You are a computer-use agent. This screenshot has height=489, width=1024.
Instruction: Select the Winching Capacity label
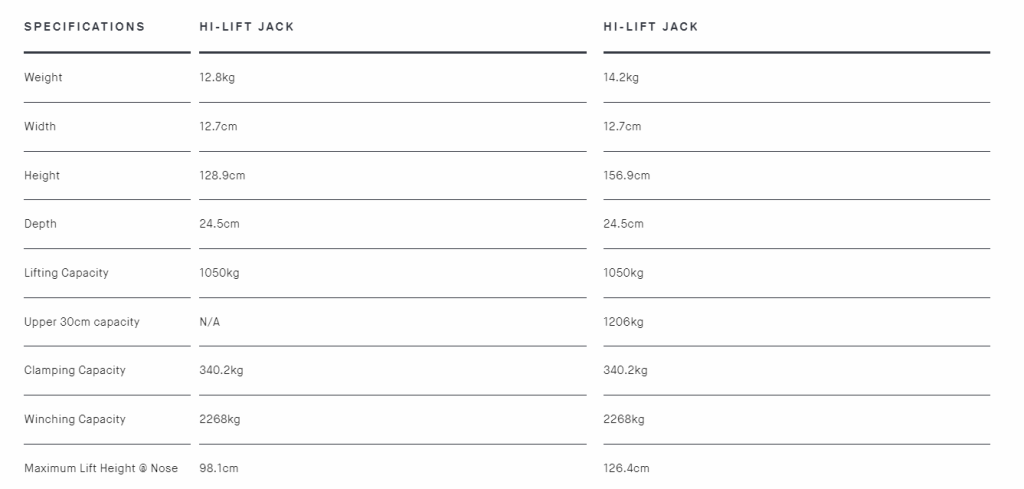pyautogui.click(x=74, y=419)
